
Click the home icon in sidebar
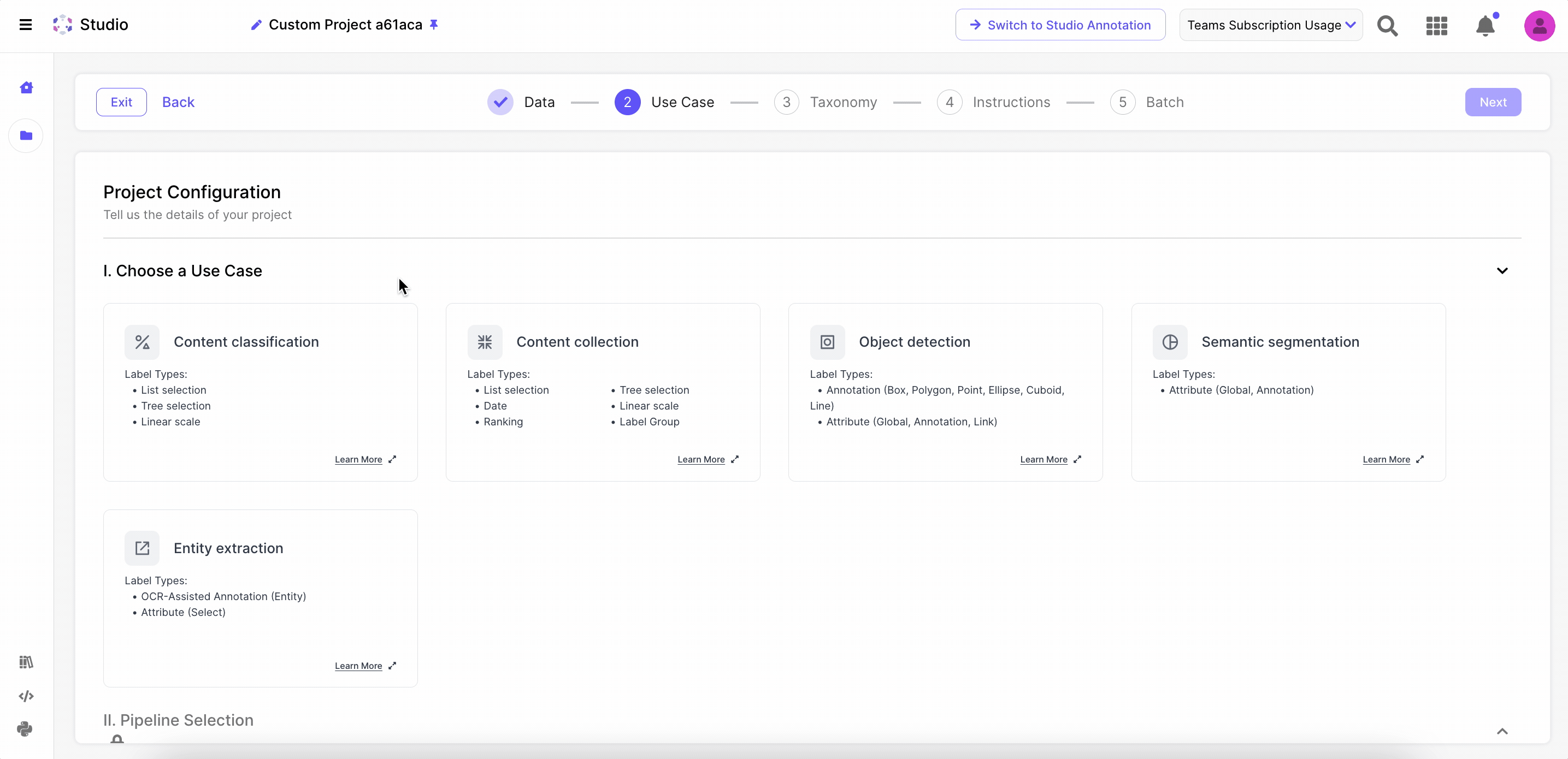point(26,87)
